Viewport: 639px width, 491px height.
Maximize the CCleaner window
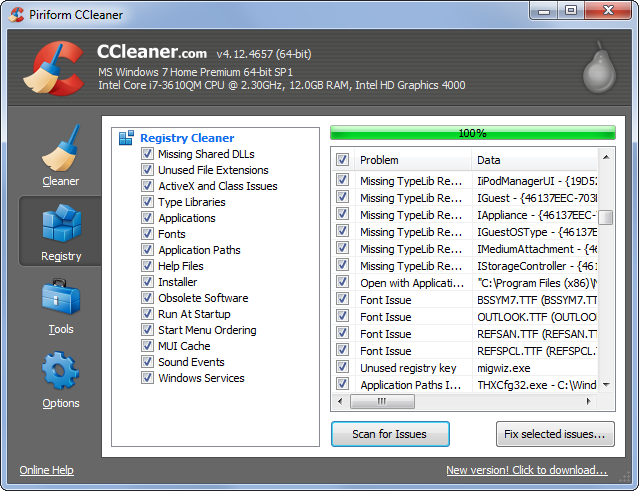point(571,11)
